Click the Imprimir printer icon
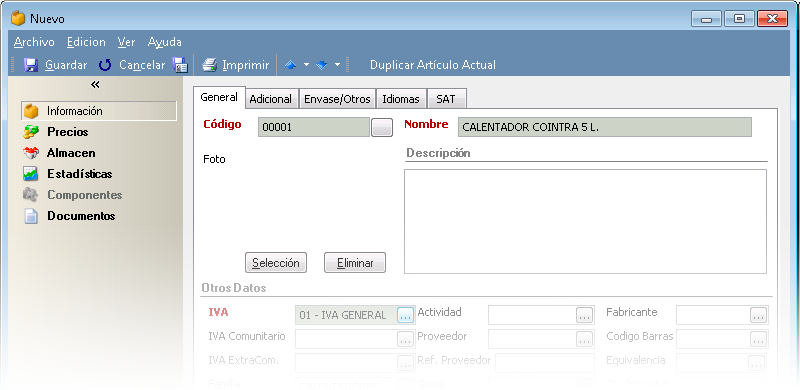This screenshot has width=800, height=390. point(210,65)
